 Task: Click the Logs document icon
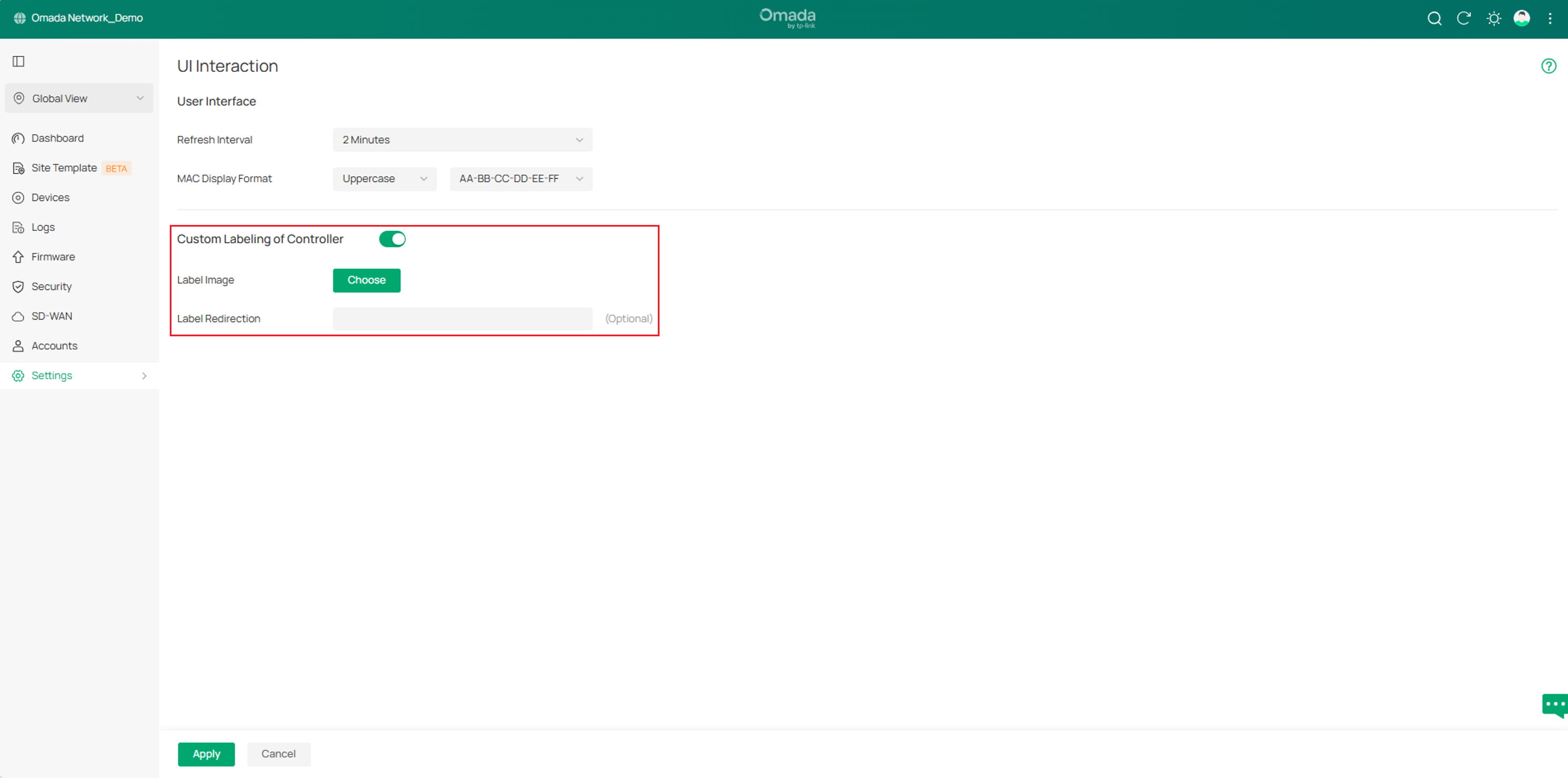[x=18, y=227]
